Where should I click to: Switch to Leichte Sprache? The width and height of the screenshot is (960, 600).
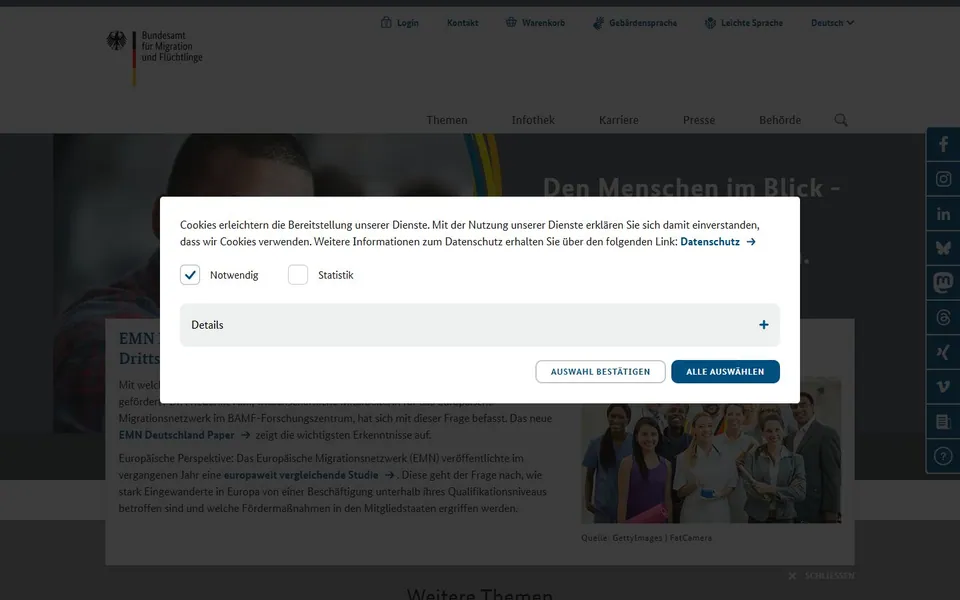tap(743, 23)
